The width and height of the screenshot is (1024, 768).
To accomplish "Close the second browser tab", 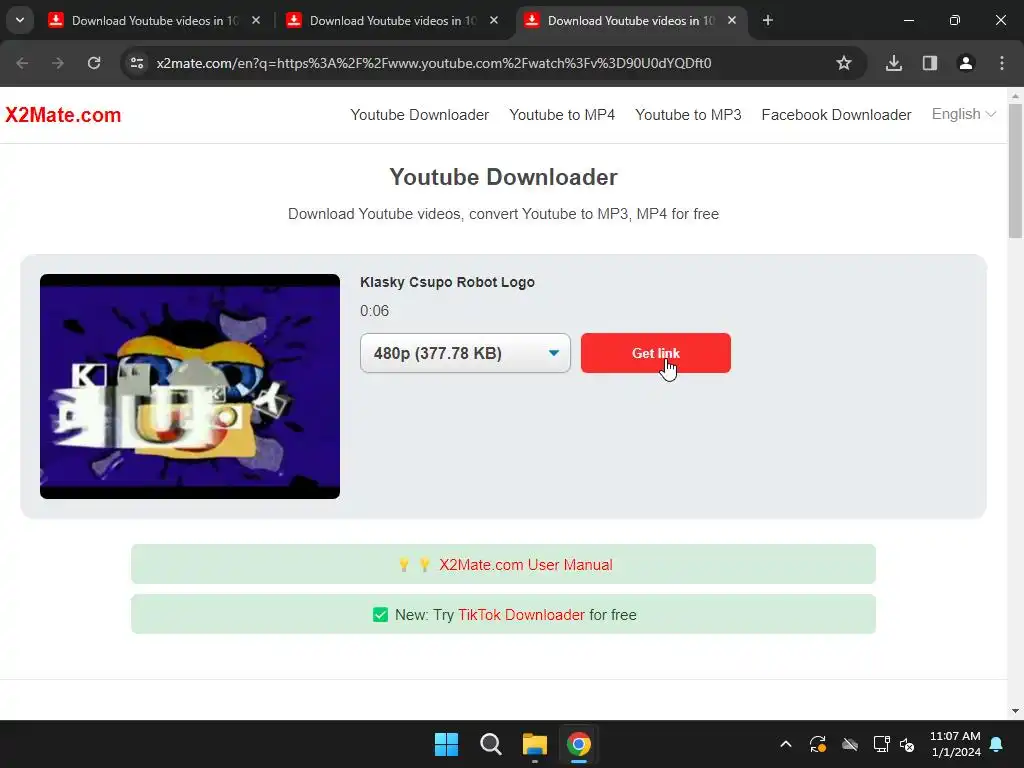I will point(494,21).
